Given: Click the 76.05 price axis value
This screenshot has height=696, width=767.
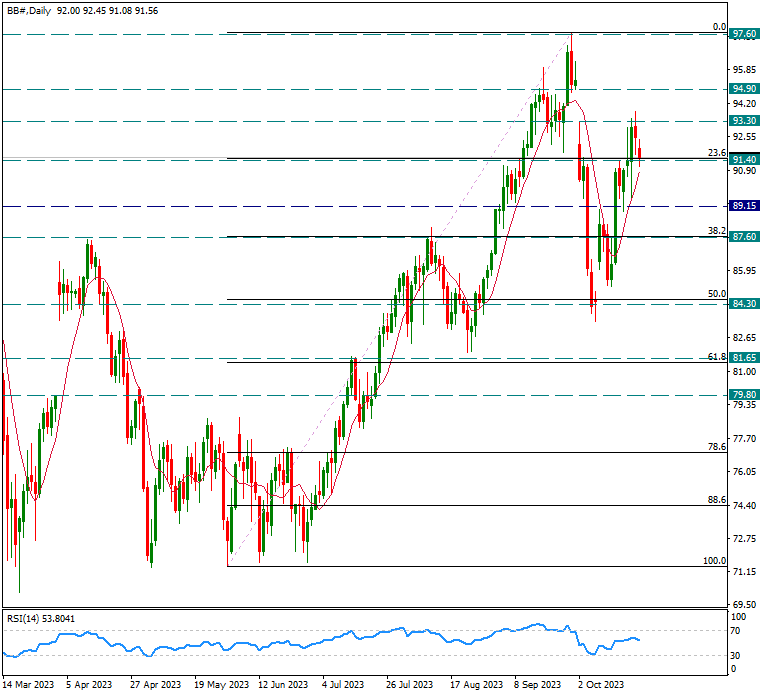Looking at the screenshot, I should (744, 471).
